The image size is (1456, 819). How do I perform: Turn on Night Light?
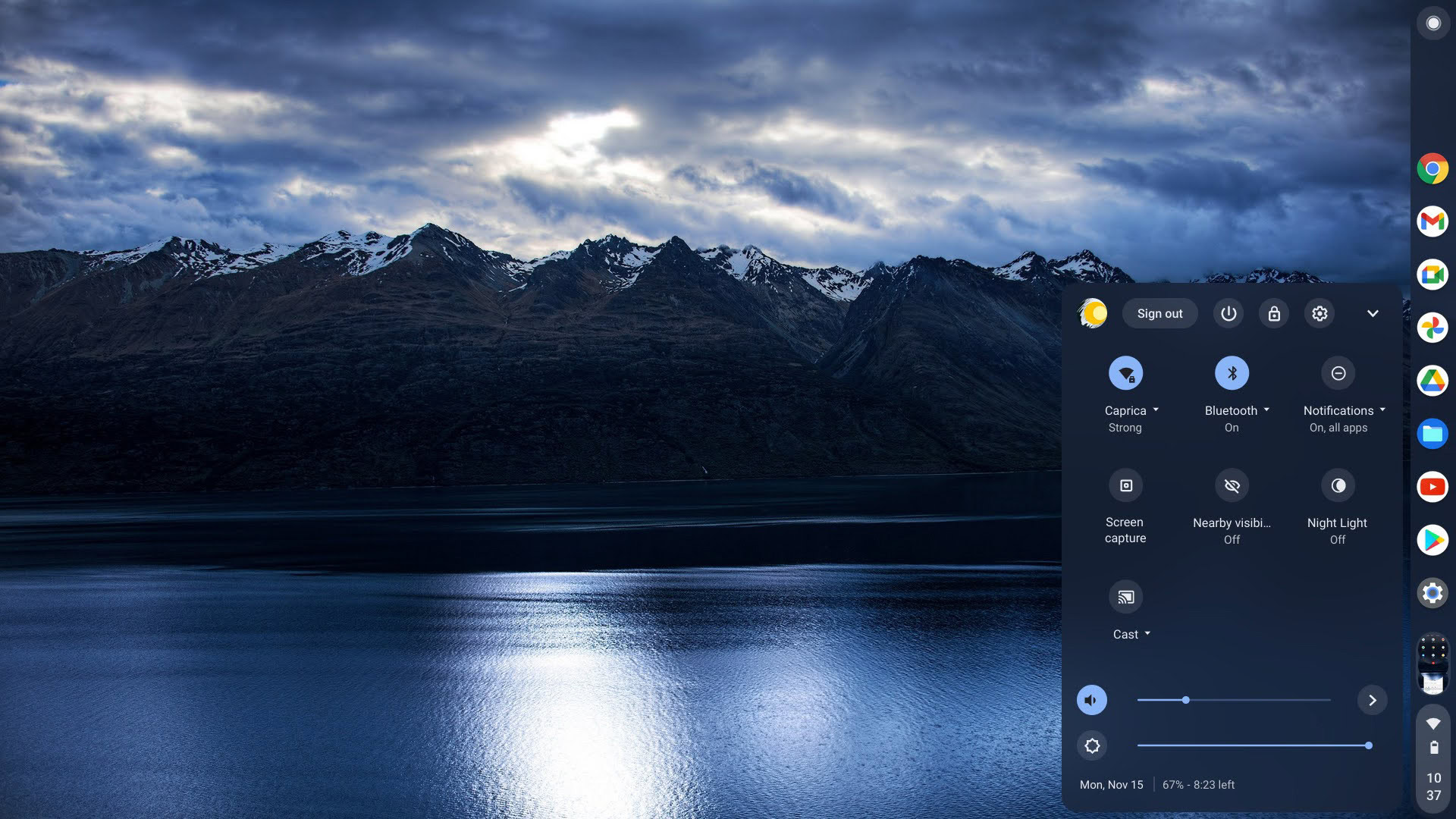click(x=1338, y=485)
